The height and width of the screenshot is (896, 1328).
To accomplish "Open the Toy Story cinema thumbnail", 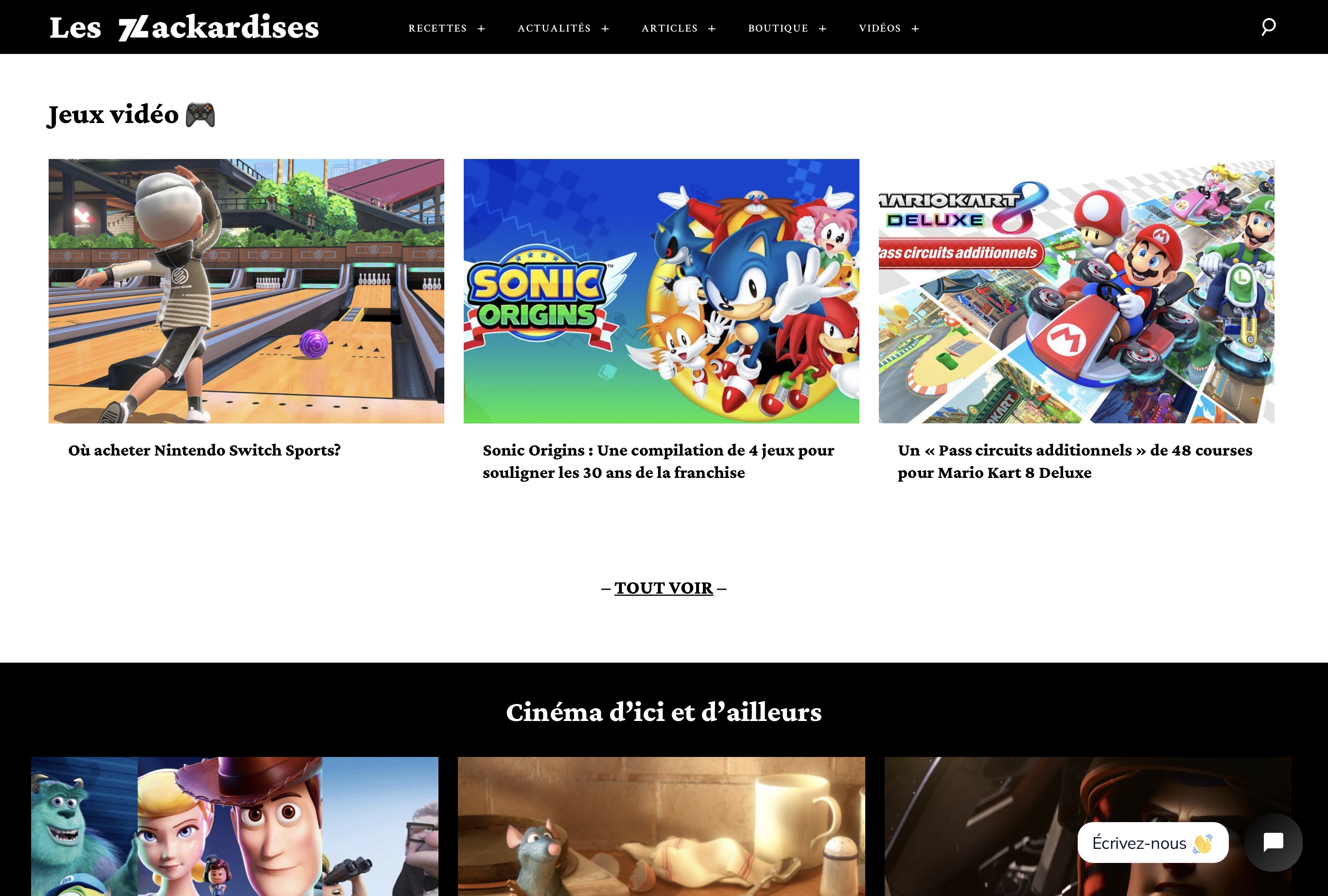I will click(x=235, y=826).
